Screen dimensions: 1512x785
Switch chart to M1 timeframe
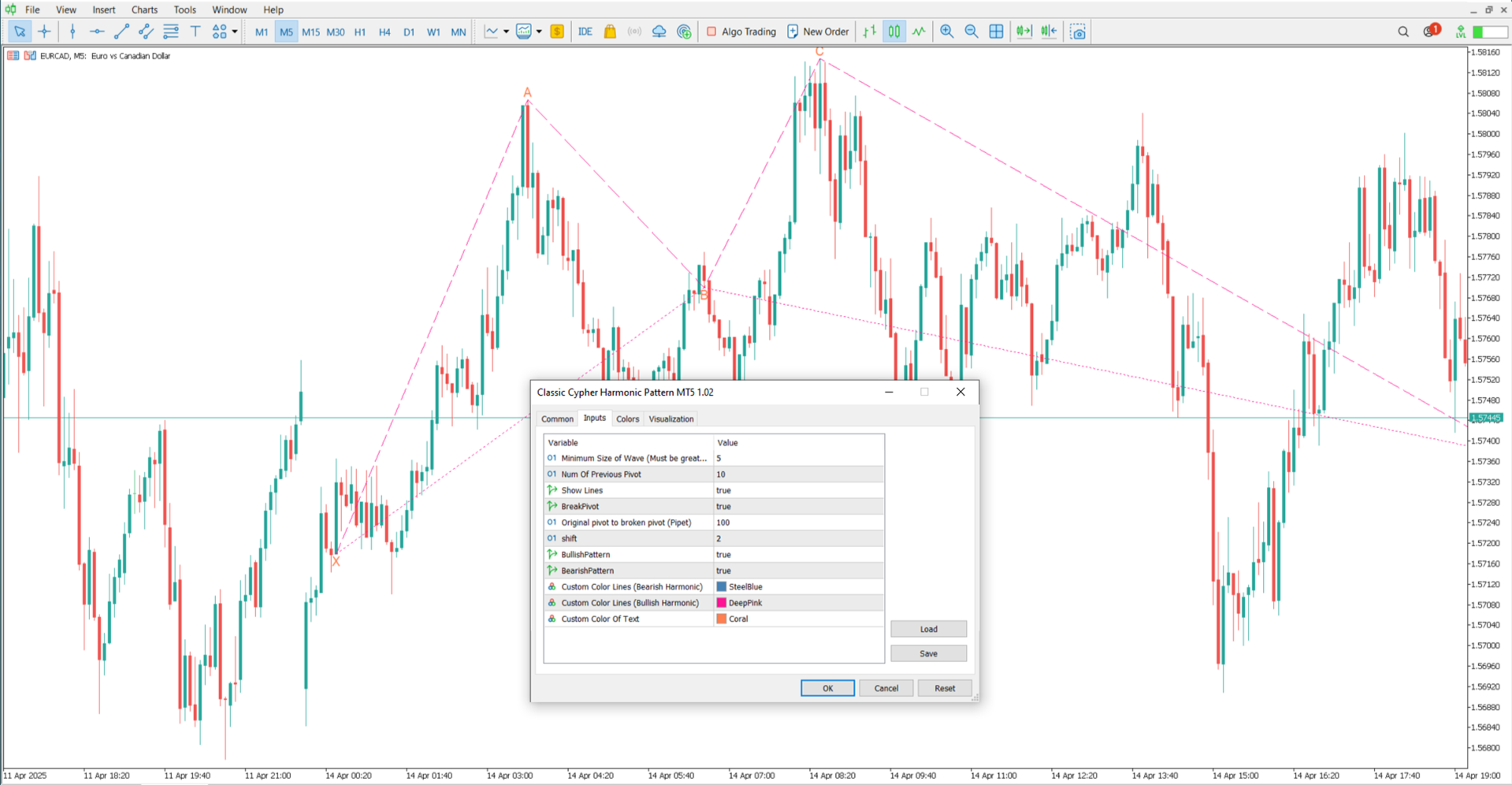tap(262, 32)
